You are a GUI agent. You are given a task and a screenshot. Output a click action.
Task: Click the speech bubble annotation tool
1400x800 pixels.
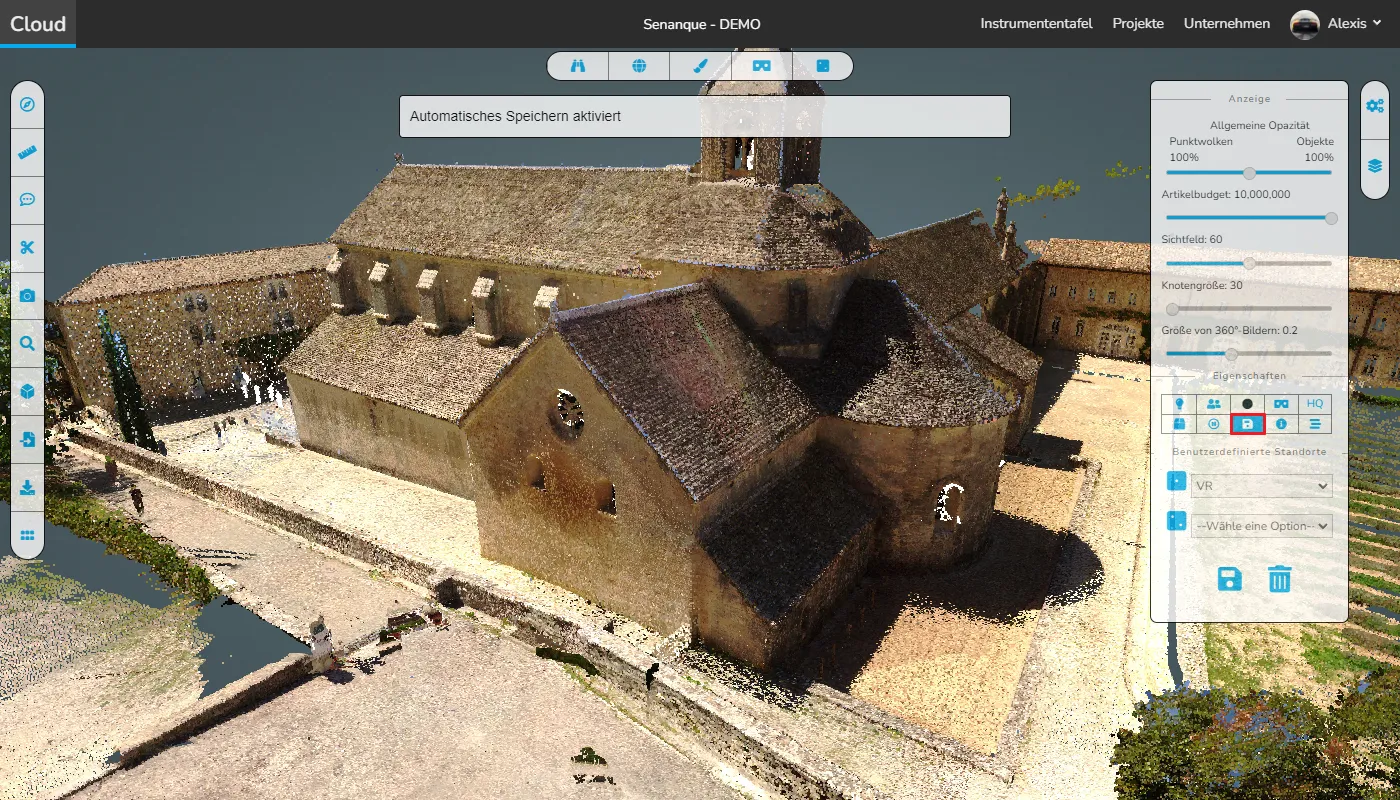[27, 200]
